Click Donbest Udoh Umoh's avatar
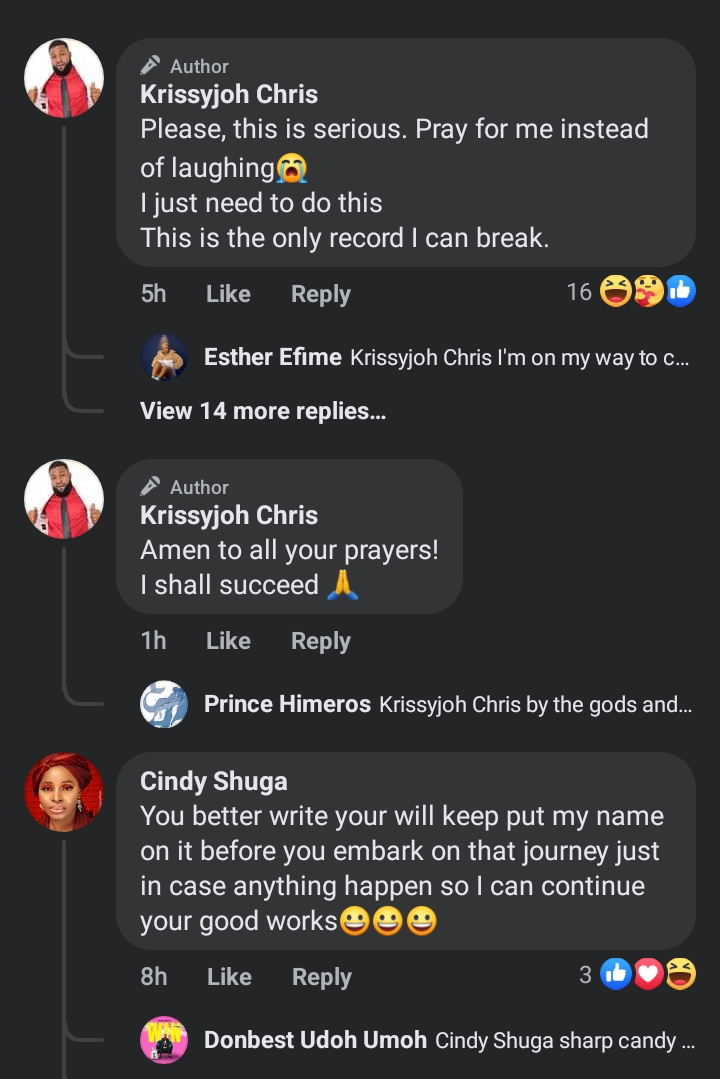This screenshot has width=720, height=1079. (x=164, y=1041)
